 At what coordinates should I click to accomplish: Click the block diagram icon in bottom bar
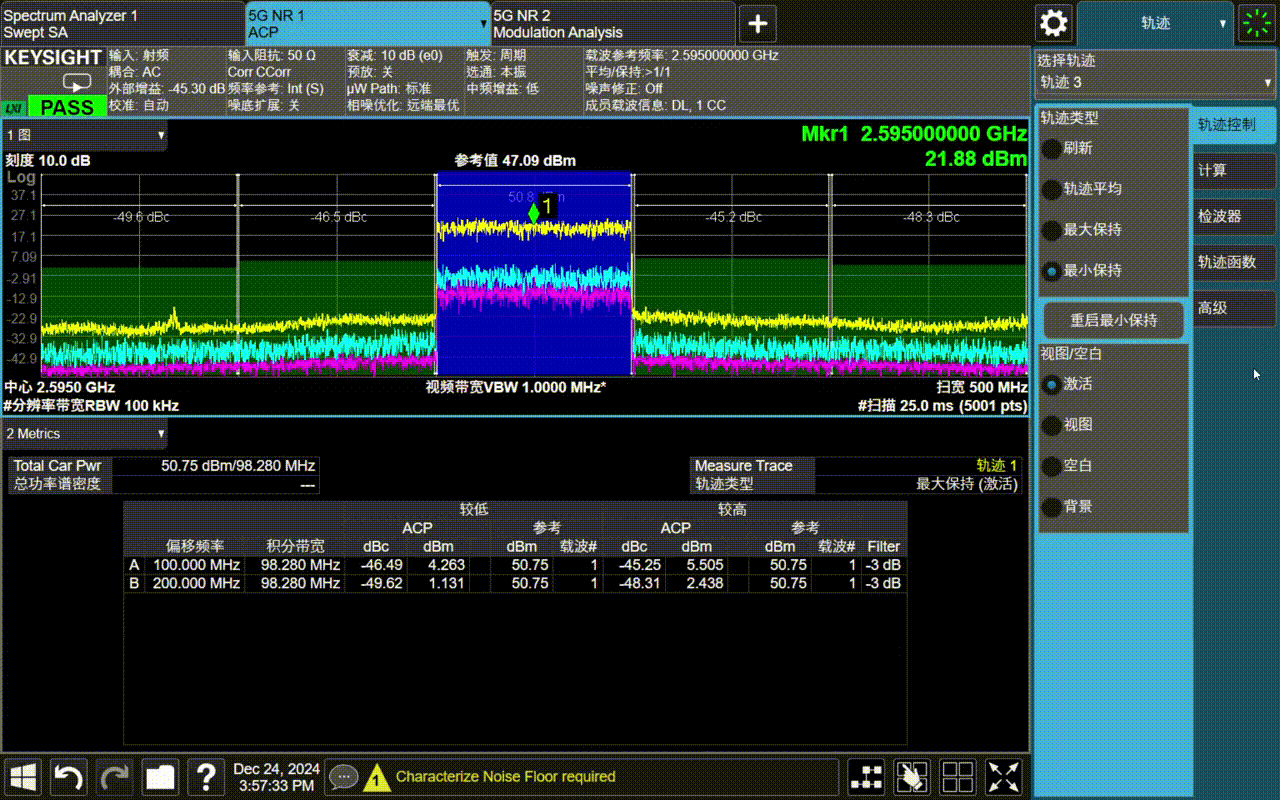866,777
